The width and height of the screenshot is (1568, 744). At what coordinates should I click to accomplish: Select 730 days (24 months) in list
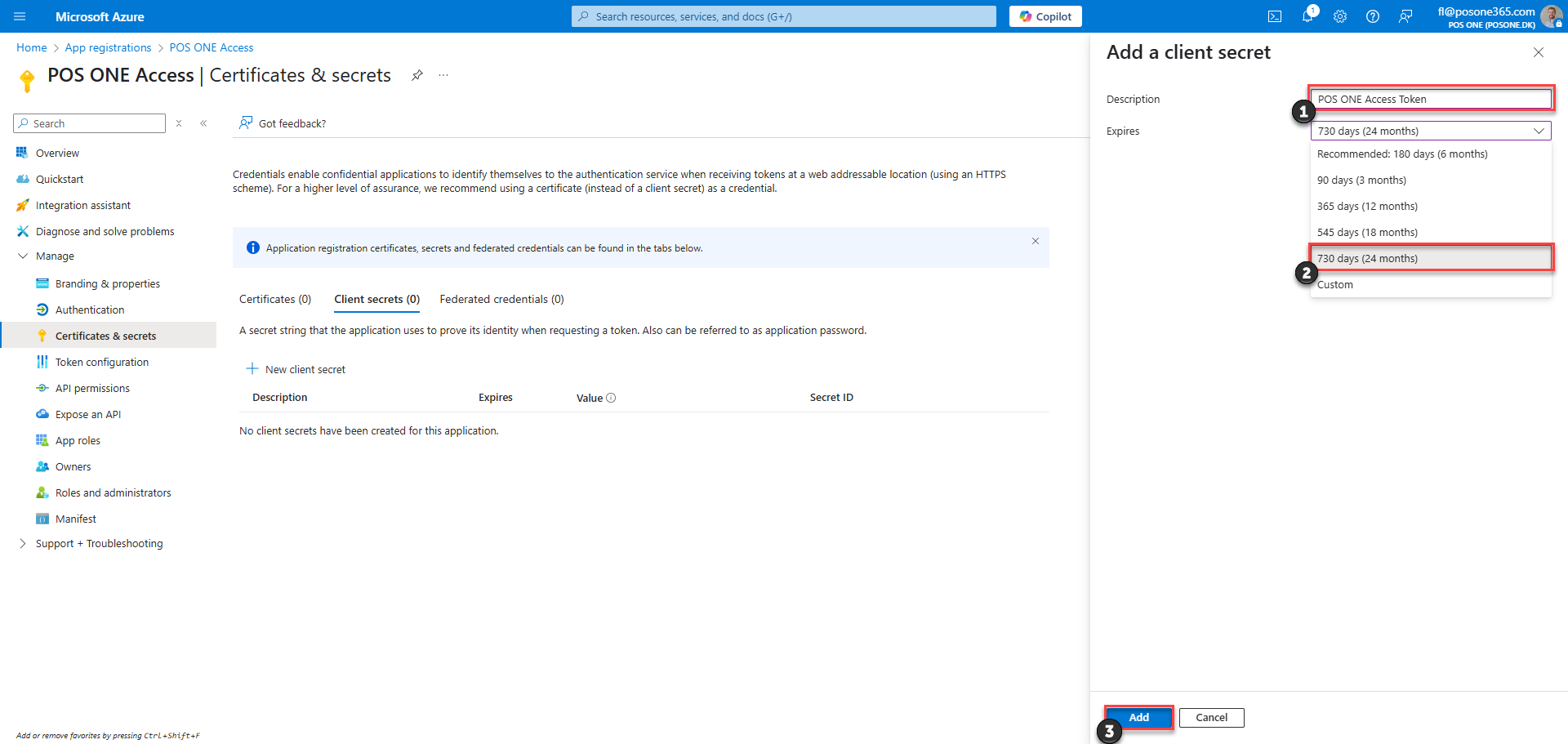tap(1431, 258)
